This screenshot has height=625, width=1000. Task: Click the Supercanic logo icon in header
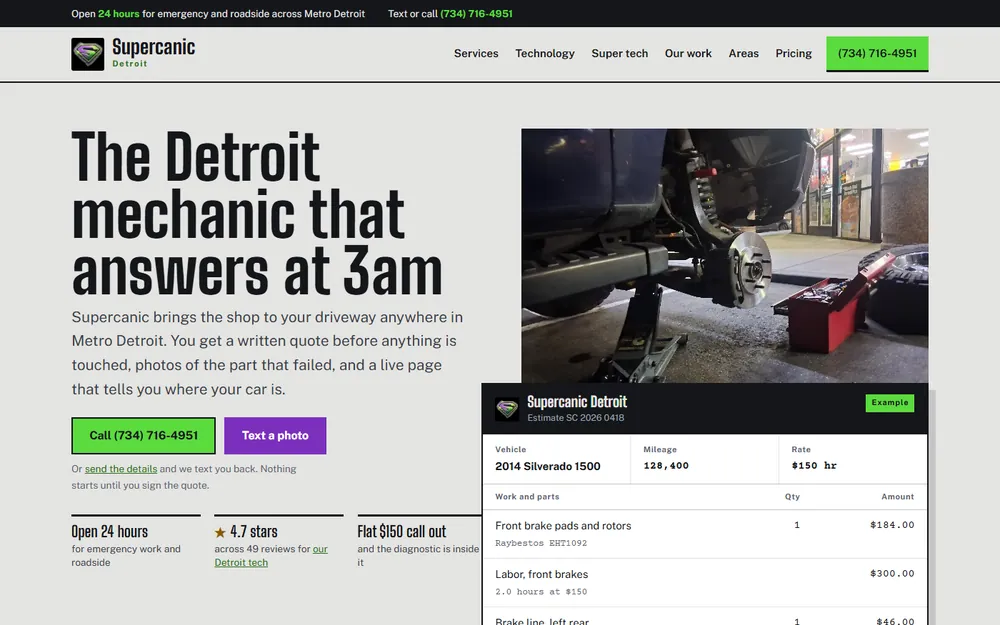87,54
